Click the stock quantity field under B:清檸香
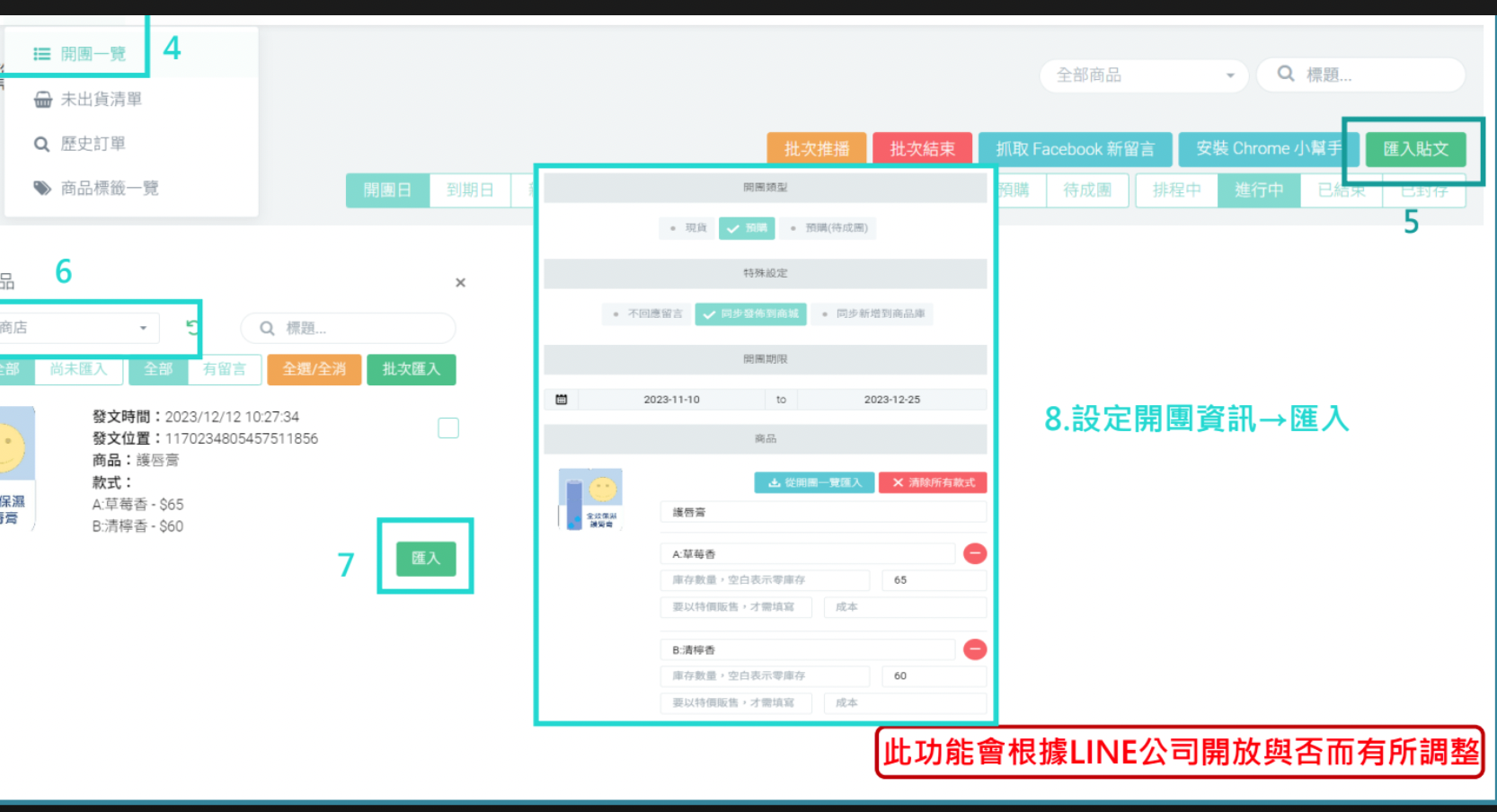 pyautogui.click(x=765, y=675)
